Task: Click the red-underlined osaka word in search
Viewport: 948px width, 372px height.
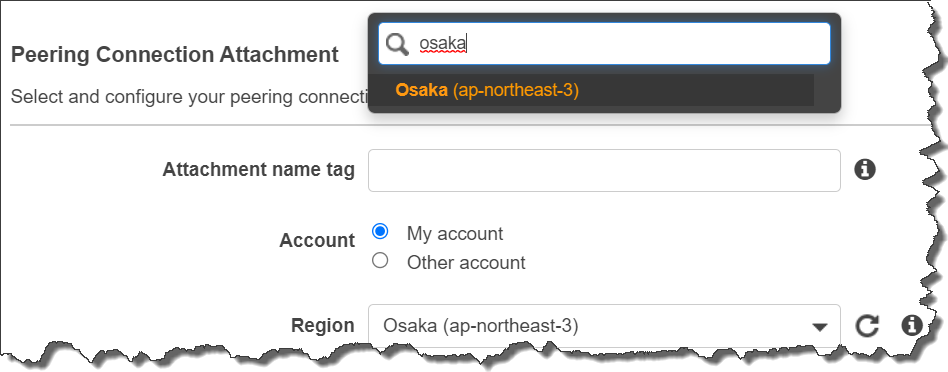Action: (443, 44)
